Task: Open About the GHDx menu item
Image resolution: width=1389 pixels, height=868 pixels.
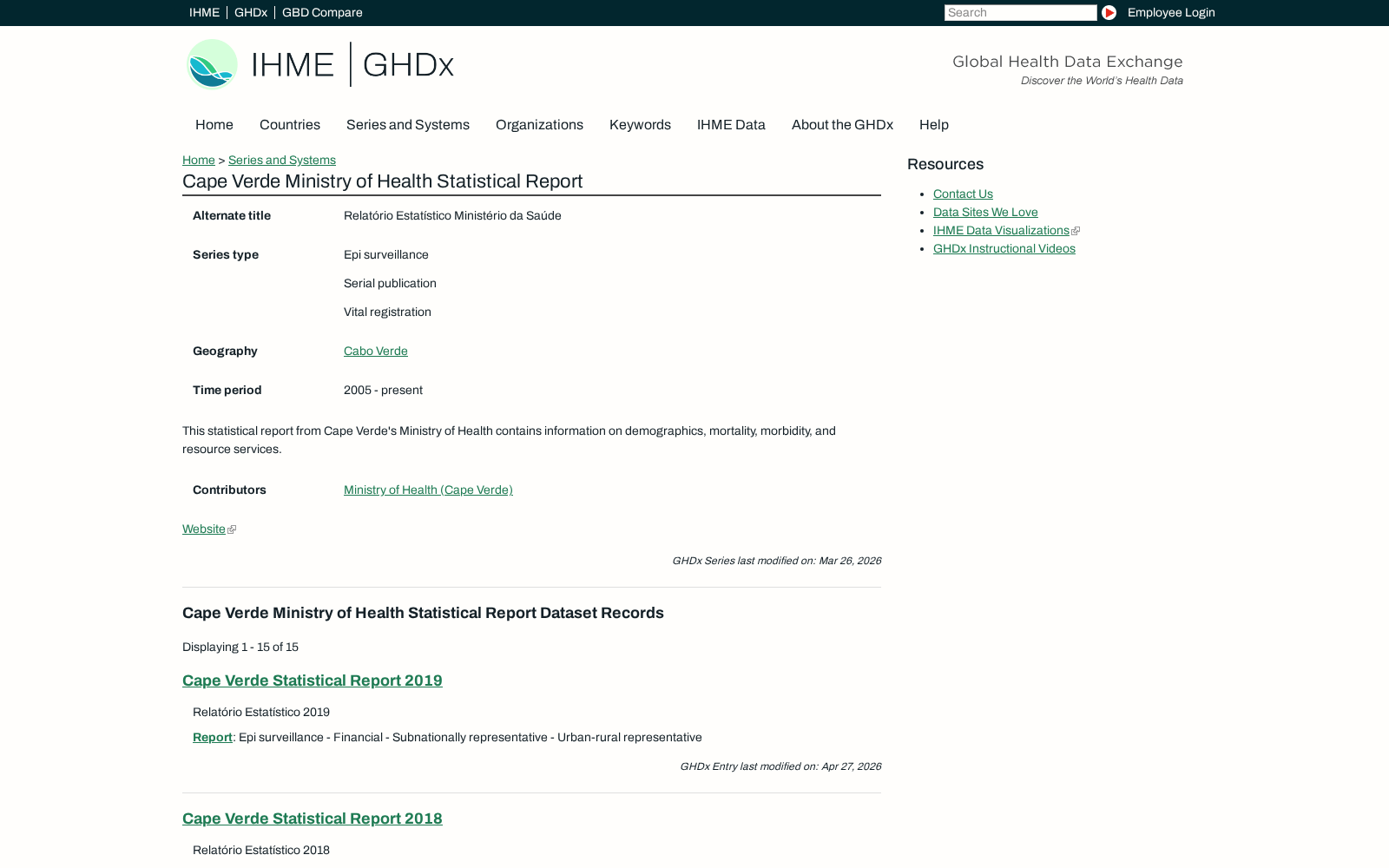Action: click(842, 125)
